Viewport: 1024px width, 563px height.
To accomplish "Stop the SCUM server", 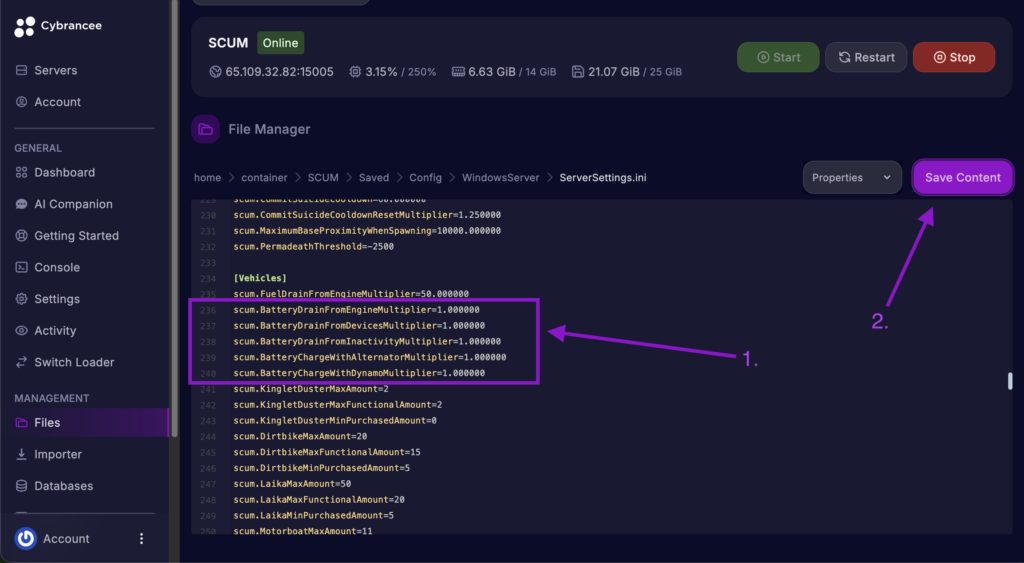I will 954,57.
